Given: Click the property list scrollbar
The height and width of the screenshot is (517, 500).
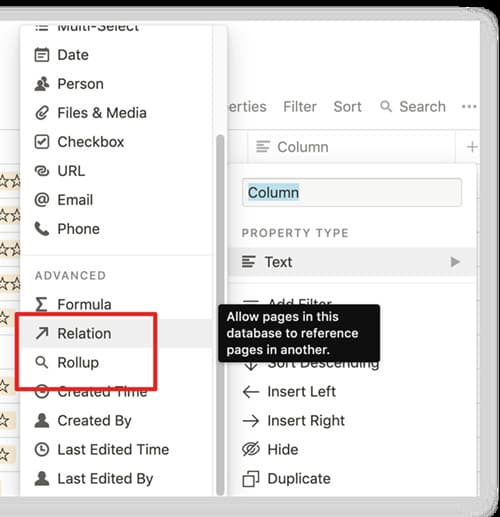Looking at the screenshot, I should [220, 315].
